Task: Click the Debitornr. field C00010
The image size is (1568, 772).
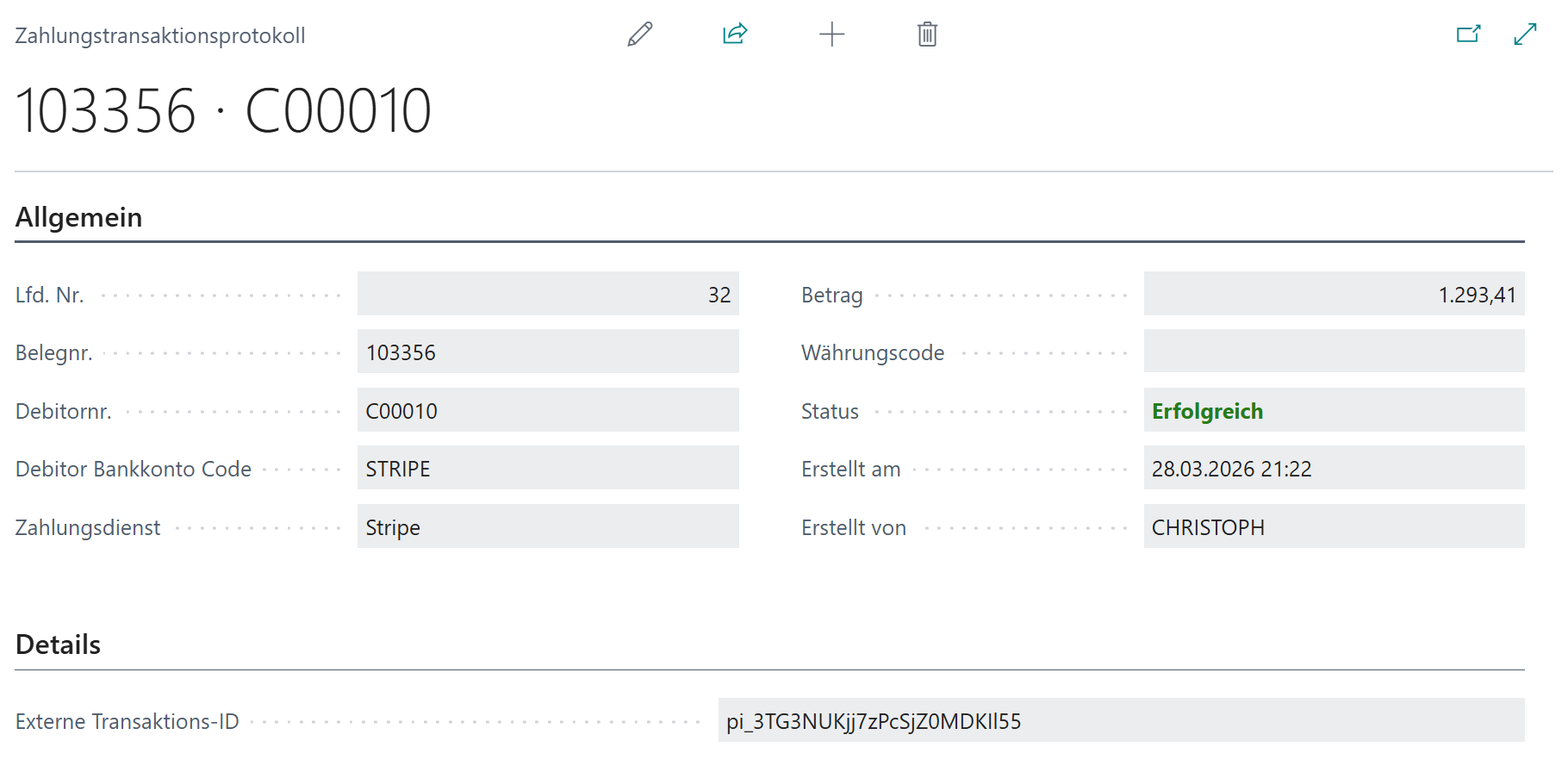Action: click(548, 411)
